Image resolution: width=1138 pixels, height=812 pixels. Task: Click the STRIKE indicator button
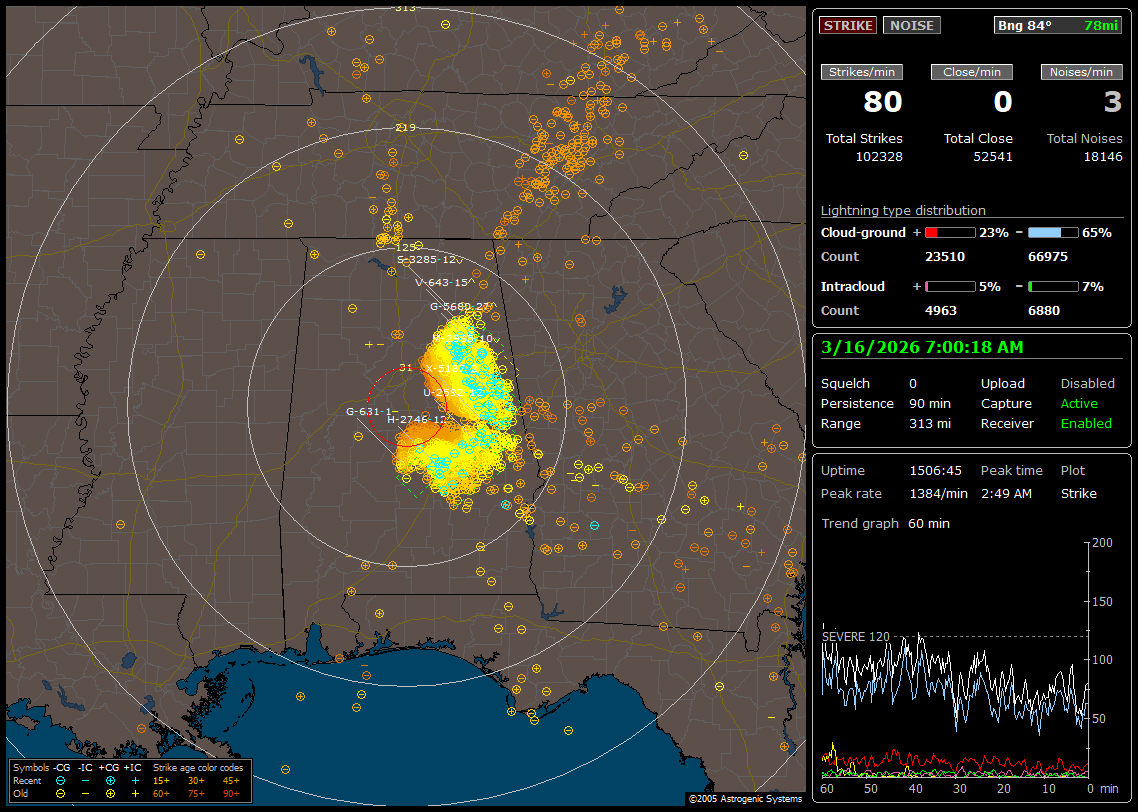tap(848, 25)
